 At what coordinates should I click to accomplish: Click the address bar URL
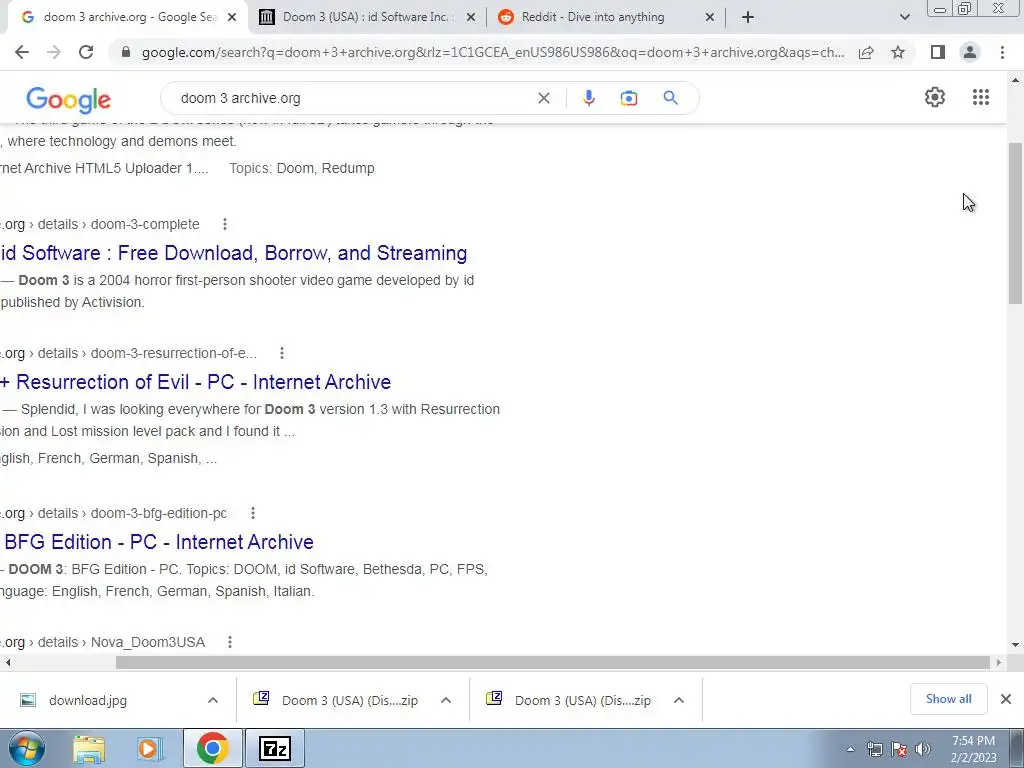492,52
